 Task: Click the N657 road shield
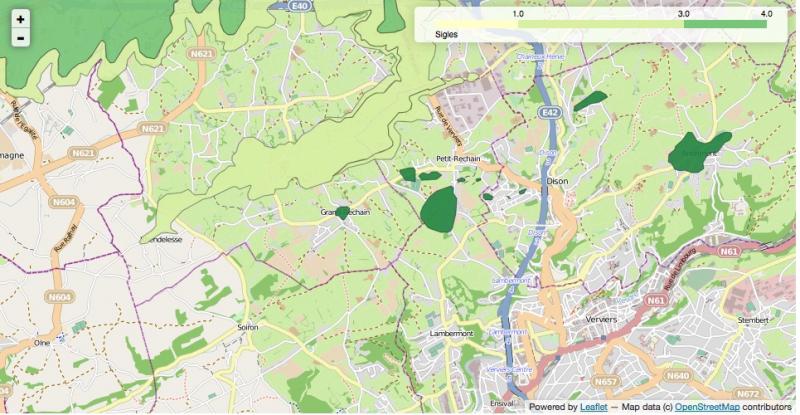(606, 381)
